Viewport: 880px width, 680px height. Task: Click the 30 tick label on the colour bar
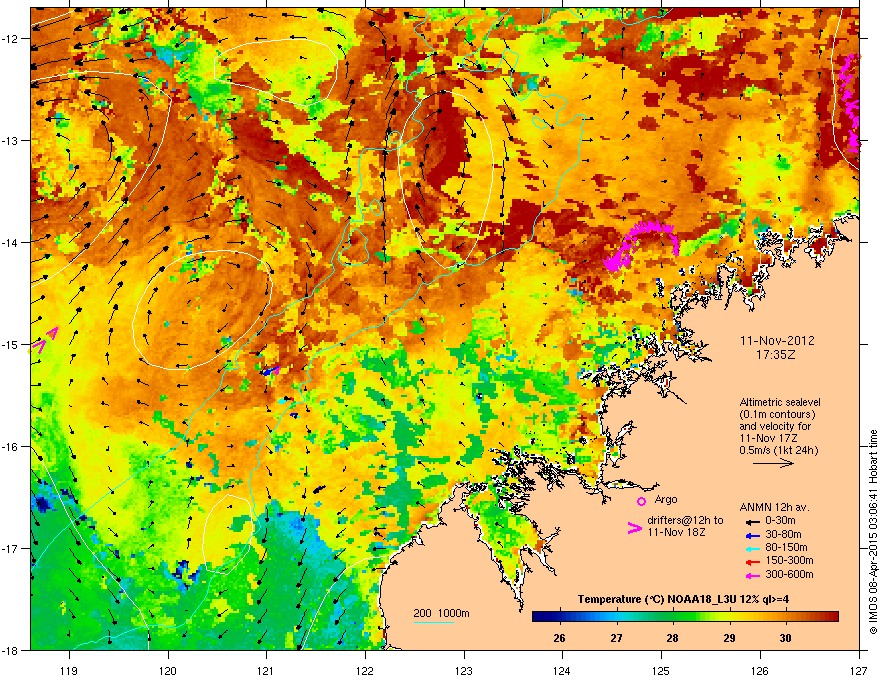(x=785, y=638)
